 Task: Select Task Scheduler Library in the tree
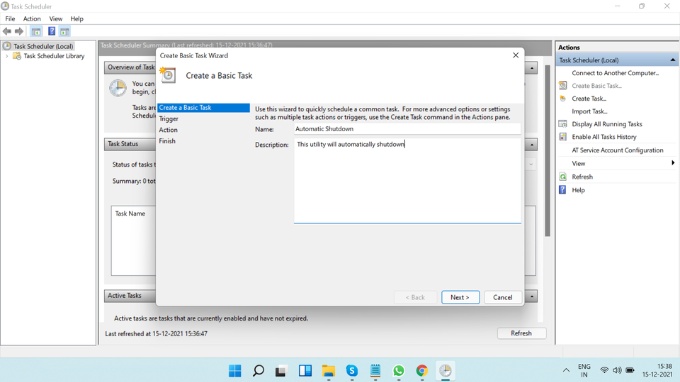tap(54, 56)
